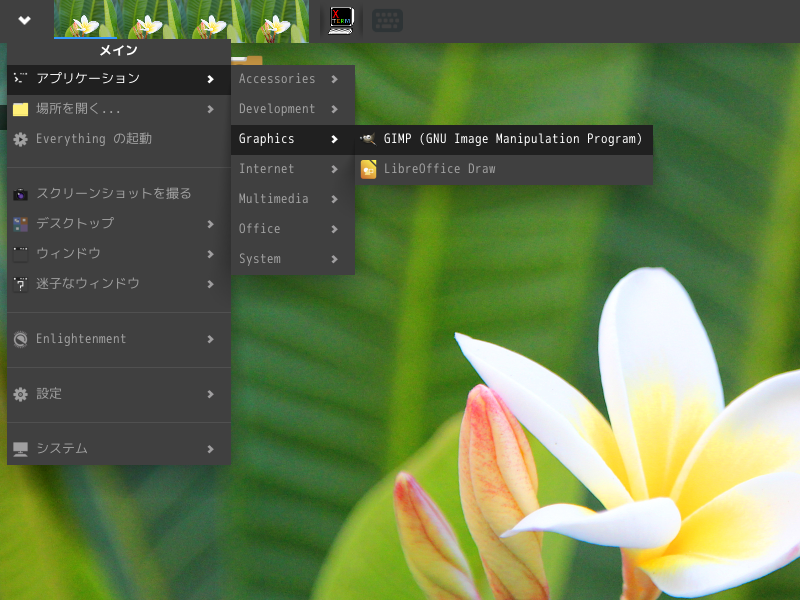Click the GIMP mascot icon
Image resolution: width=800 pixels, height=600 pixels.
pos(368,139)
